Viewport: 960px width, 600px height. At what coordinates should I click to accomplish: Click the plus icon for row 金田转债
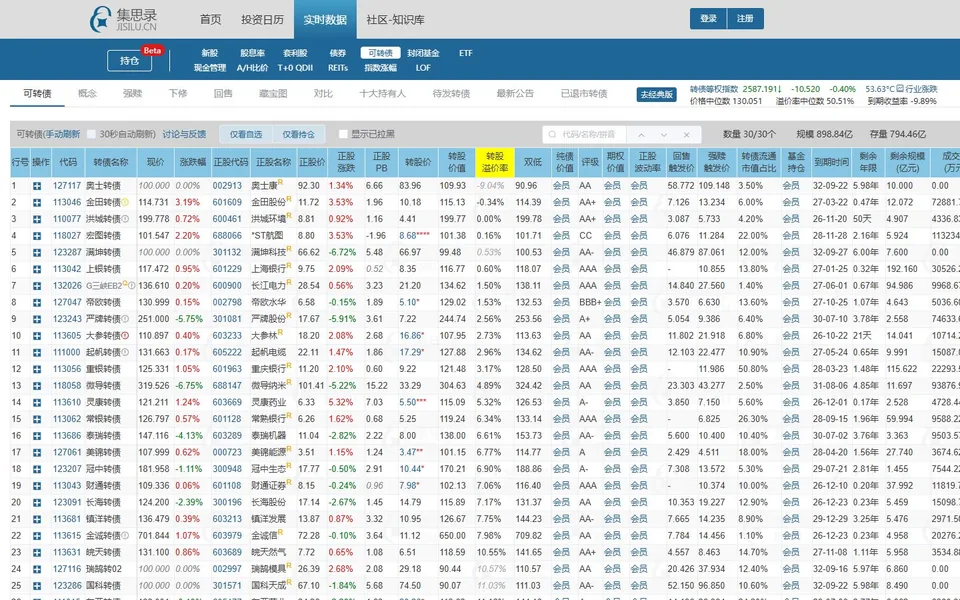[x=37, y=202]
